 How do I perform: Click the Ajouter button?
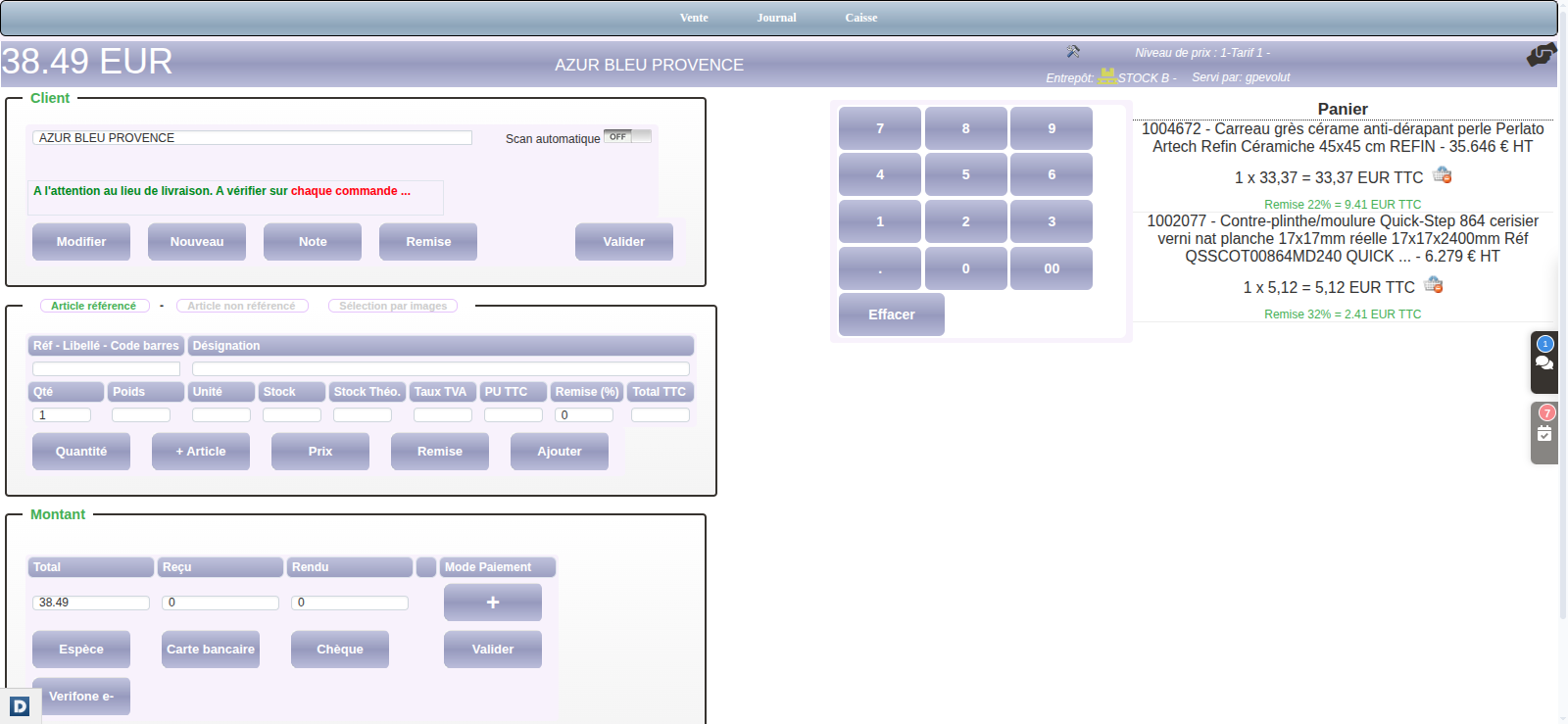[x=560, y=452]
